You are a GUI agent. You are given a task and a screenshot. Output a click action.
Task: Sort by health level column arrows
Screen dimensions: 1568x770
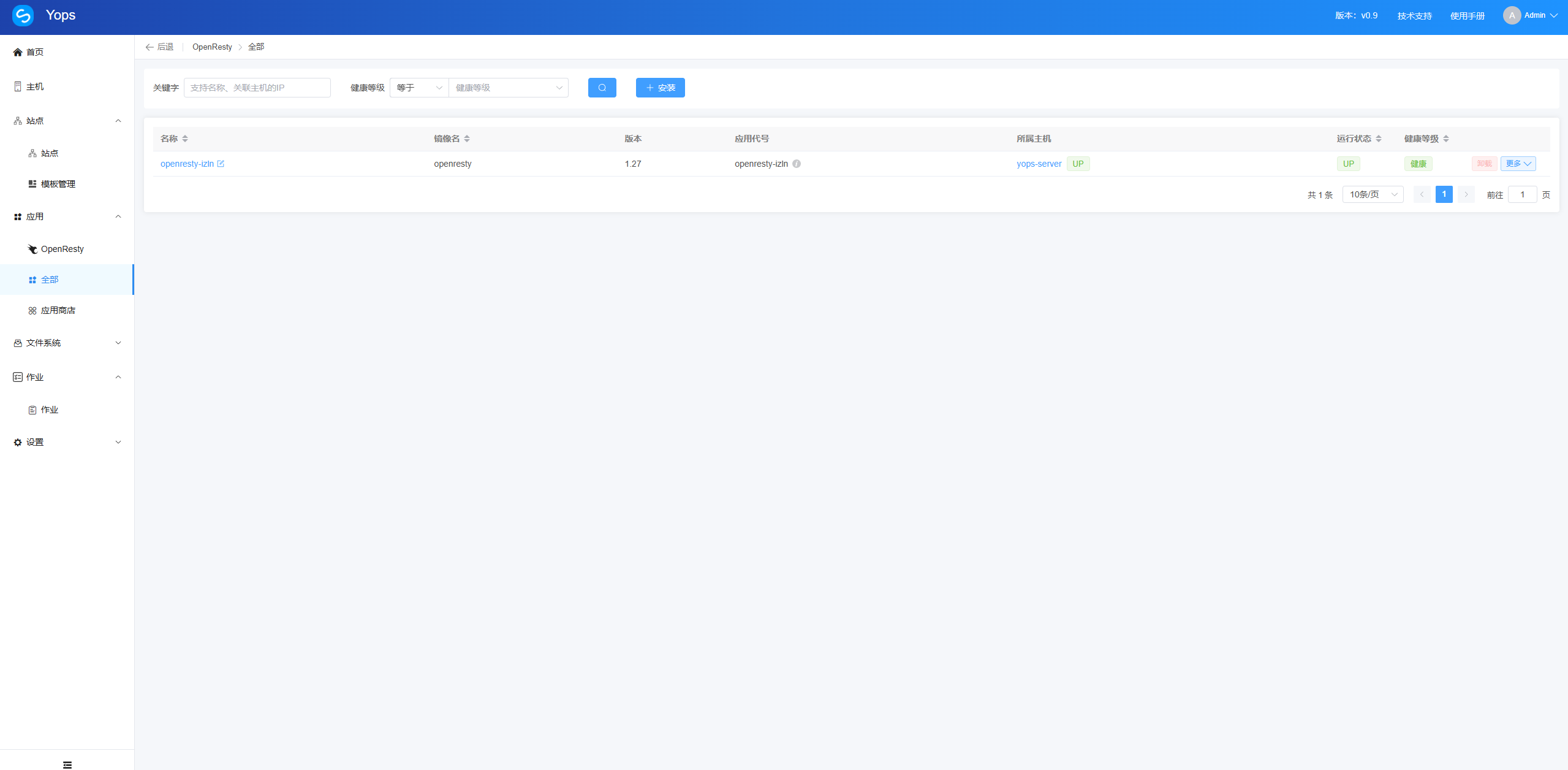[1446, 139]
